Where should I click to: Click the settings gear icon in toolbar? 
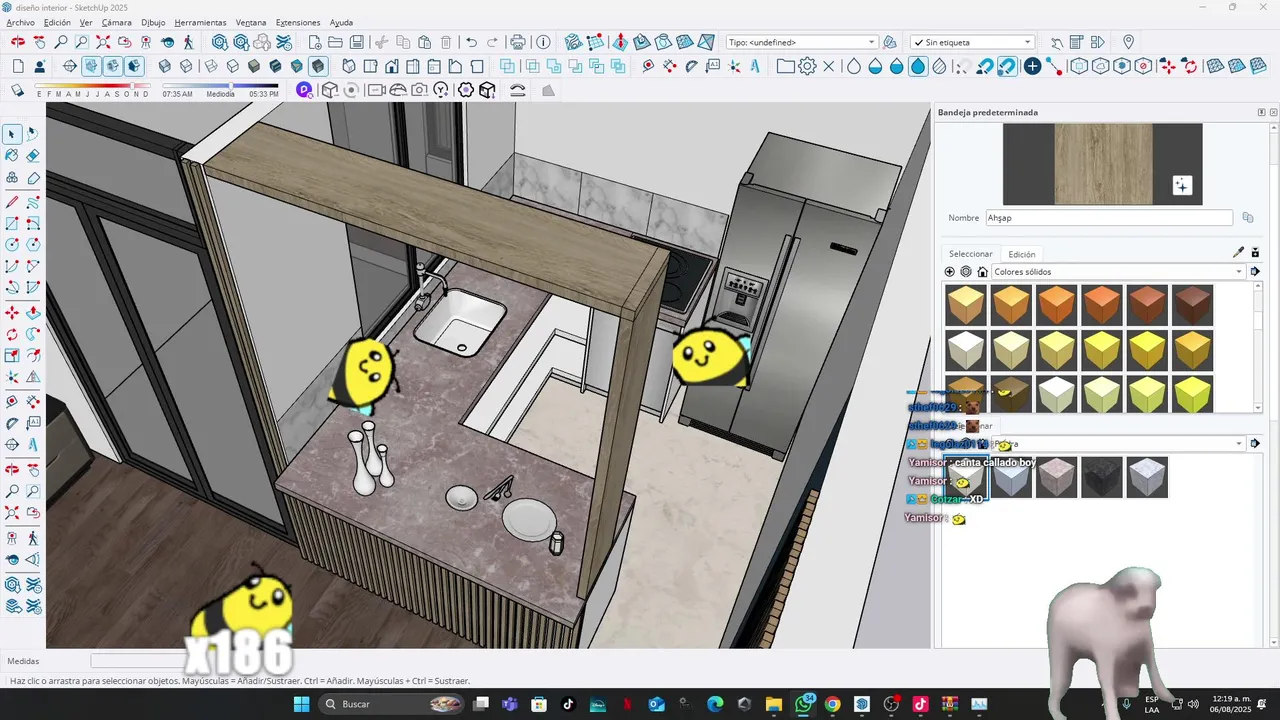[x=807, y=66]
